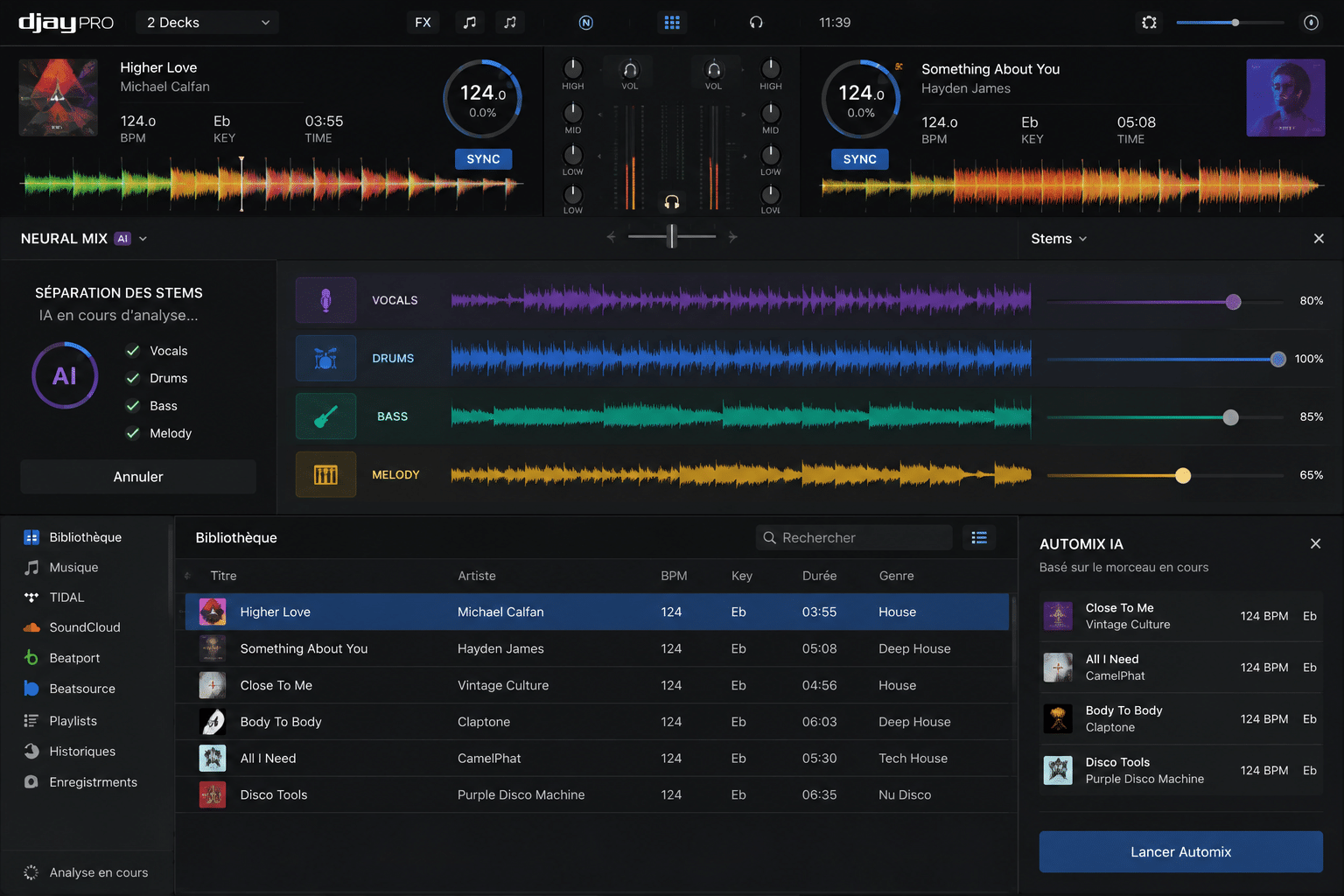The image size is (1344, 896).
Task: Select Playlists in the sidebar
Action: pyautogui.click(x=73, y=721)
